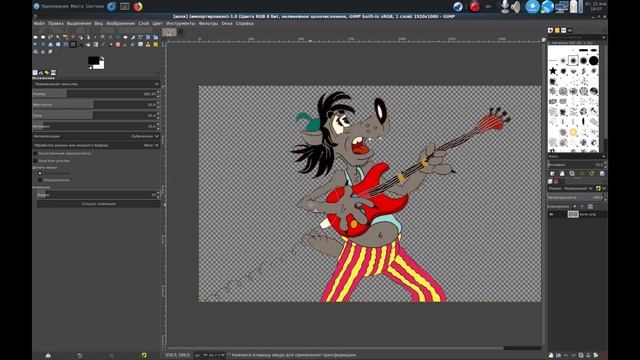Swap foreground and background colors arrow

tap(102, 58)
